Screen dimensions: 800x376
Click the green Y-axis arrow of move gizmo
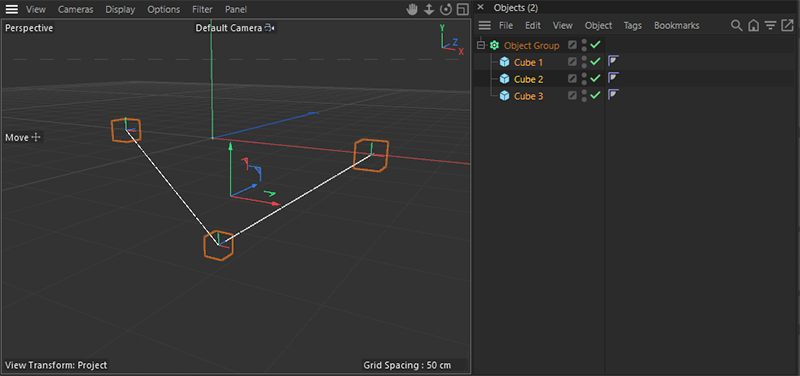[231, 147]
